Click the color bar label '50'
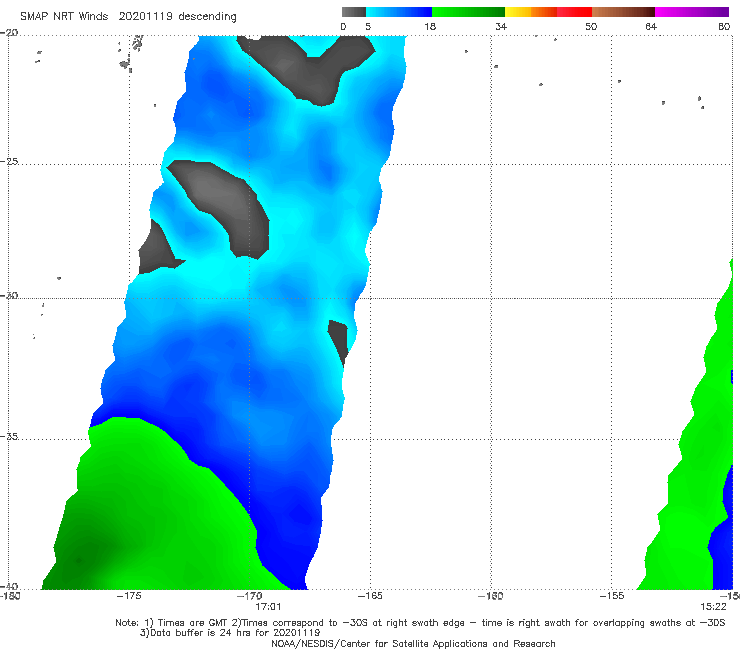The image size is (740, 650). 591,27
